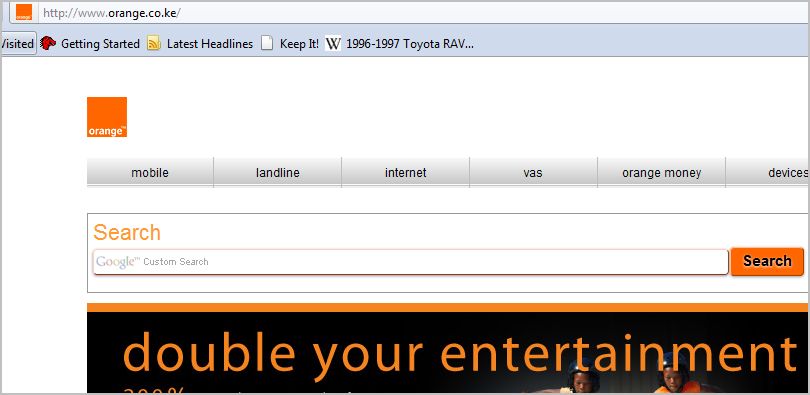Viewport: 810px width, 395px height.
Task: Open the Most Visited bookmarks button
Action: point(18,44)
